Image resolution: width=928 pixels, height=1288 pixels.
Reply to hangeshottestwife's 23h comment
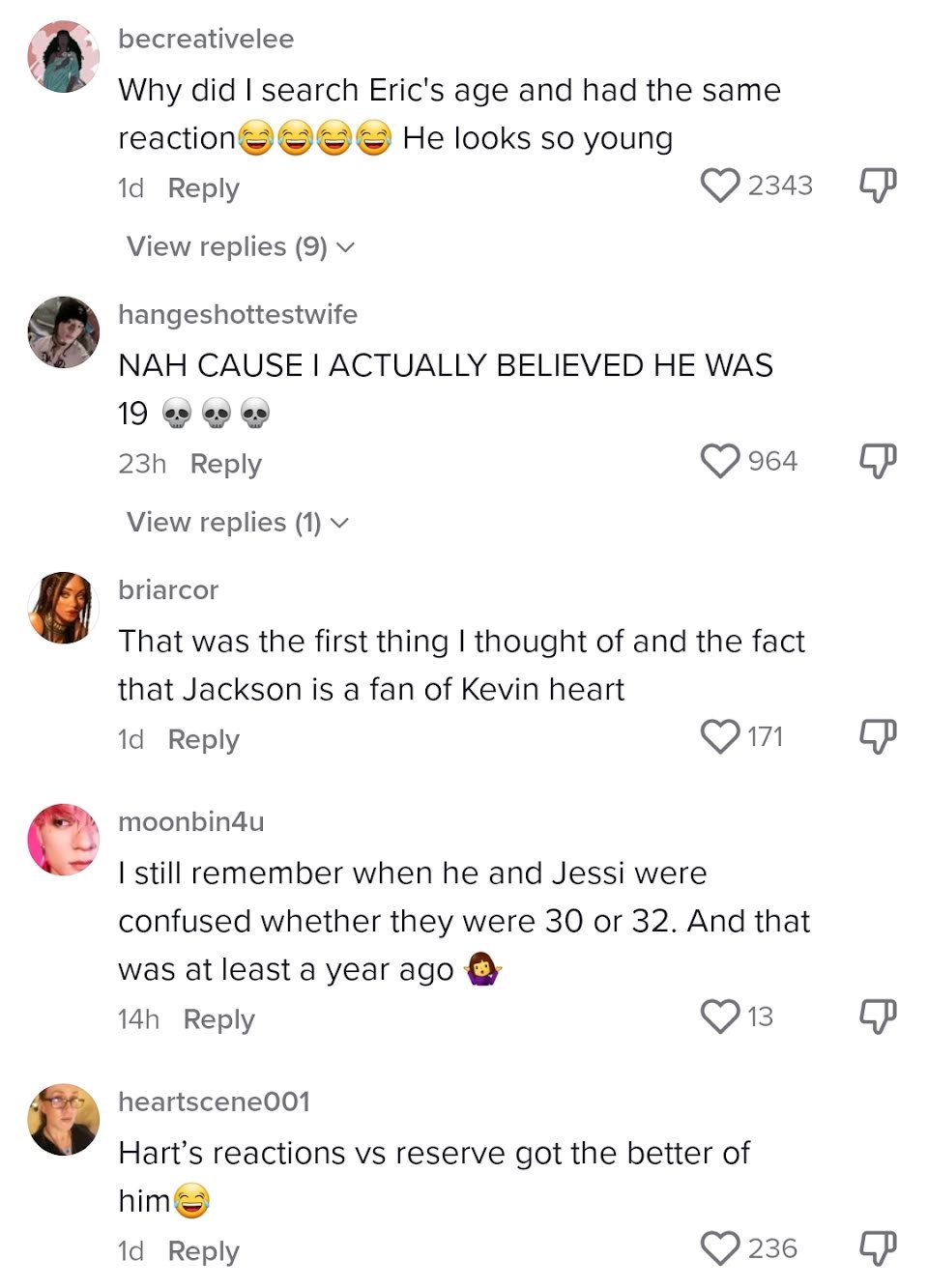click(x=225, y=464)
